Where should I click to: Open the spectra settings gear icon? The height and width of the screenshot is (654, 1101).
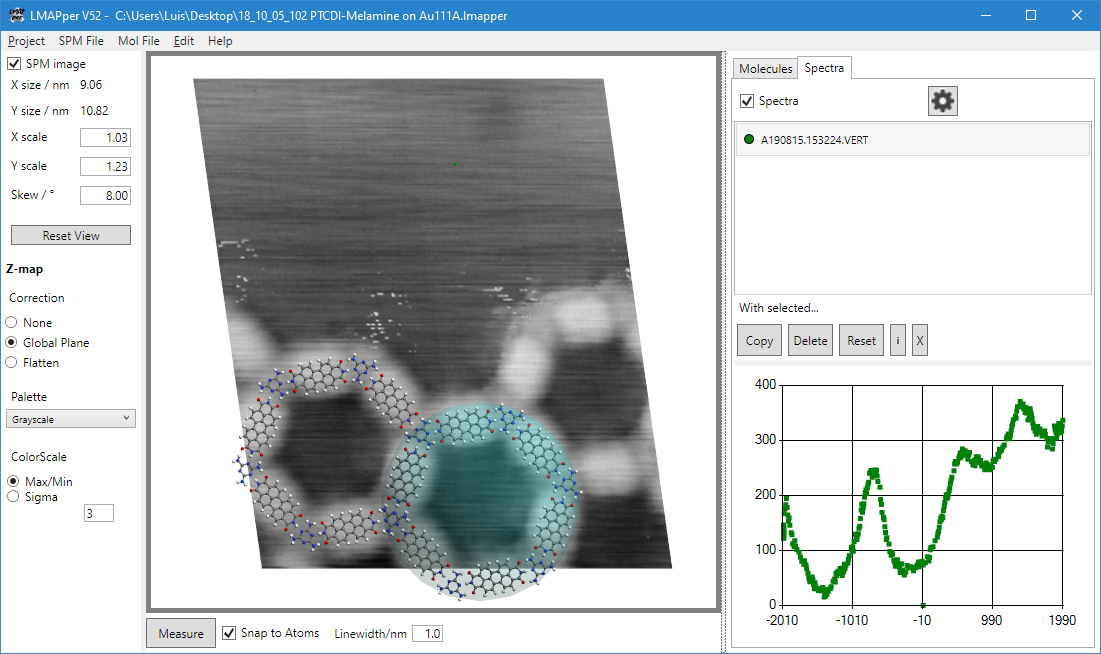tap(942, 101)
